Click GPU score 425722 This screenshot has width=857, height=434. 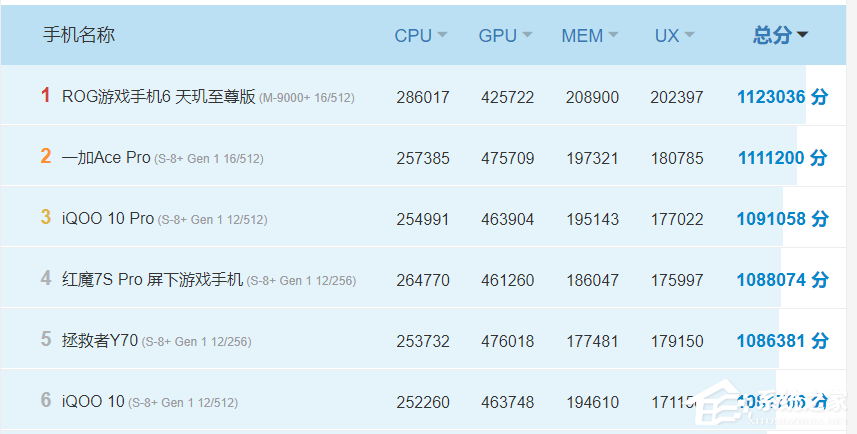(x=508, y=97)
